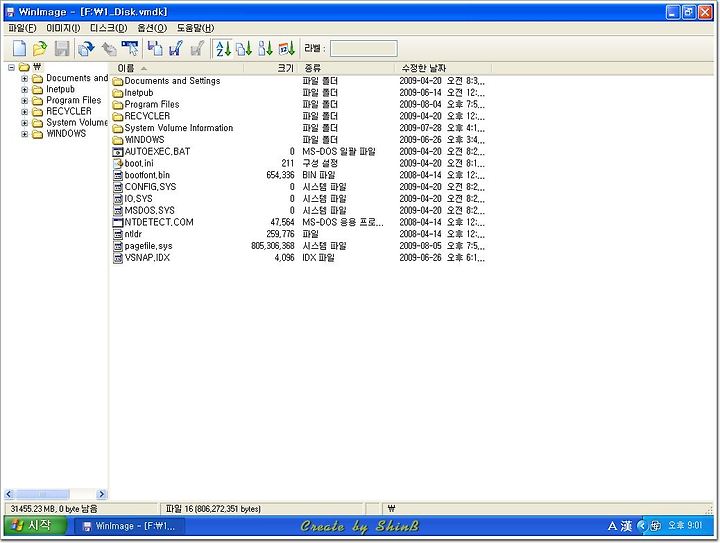The width and height of the screenshot is (720, 543).
Task: Expand the Program Files tree node
Action: [x=24, y=101]
